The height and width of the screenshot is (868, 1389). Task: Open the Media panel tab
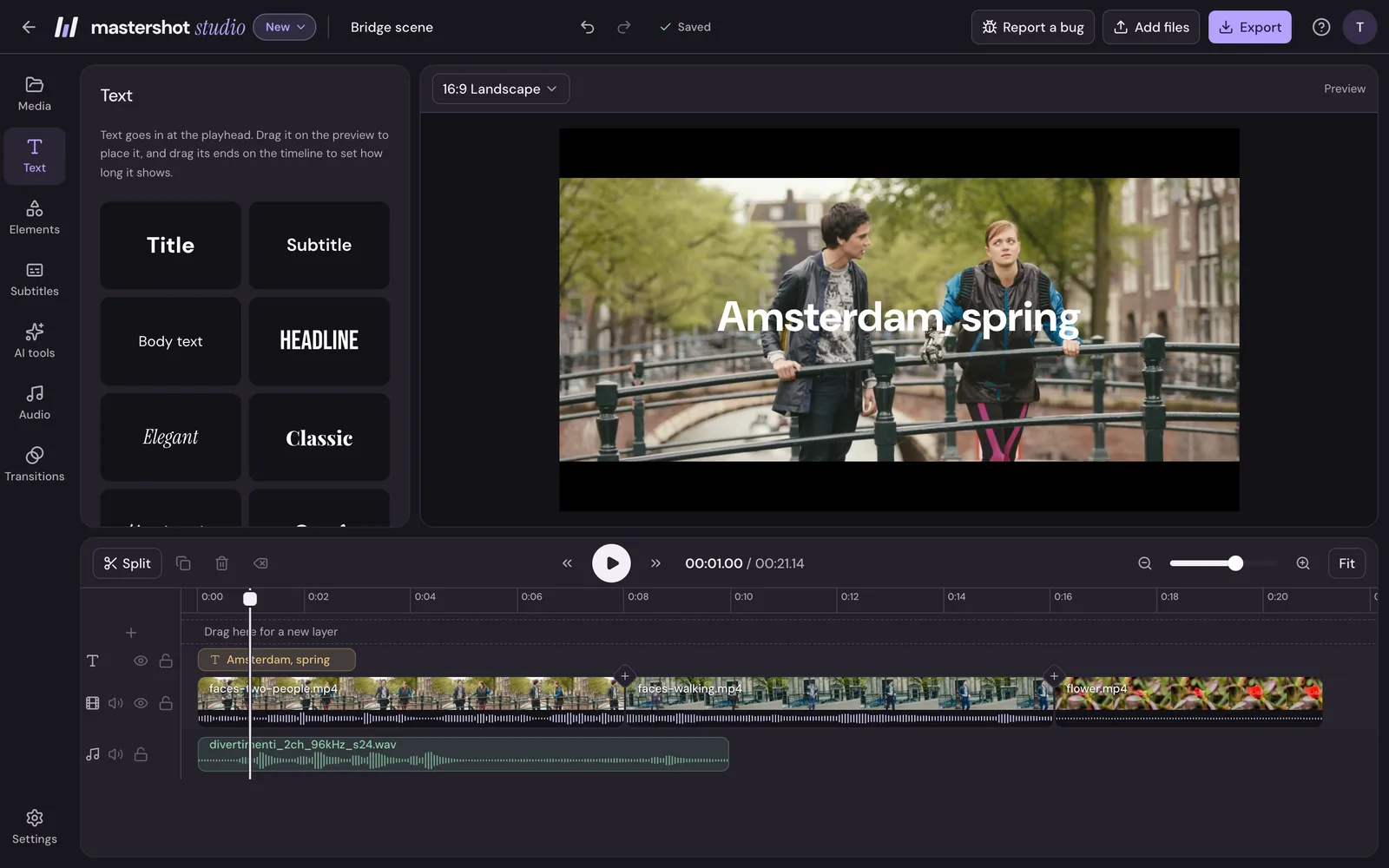coord(35,94)
